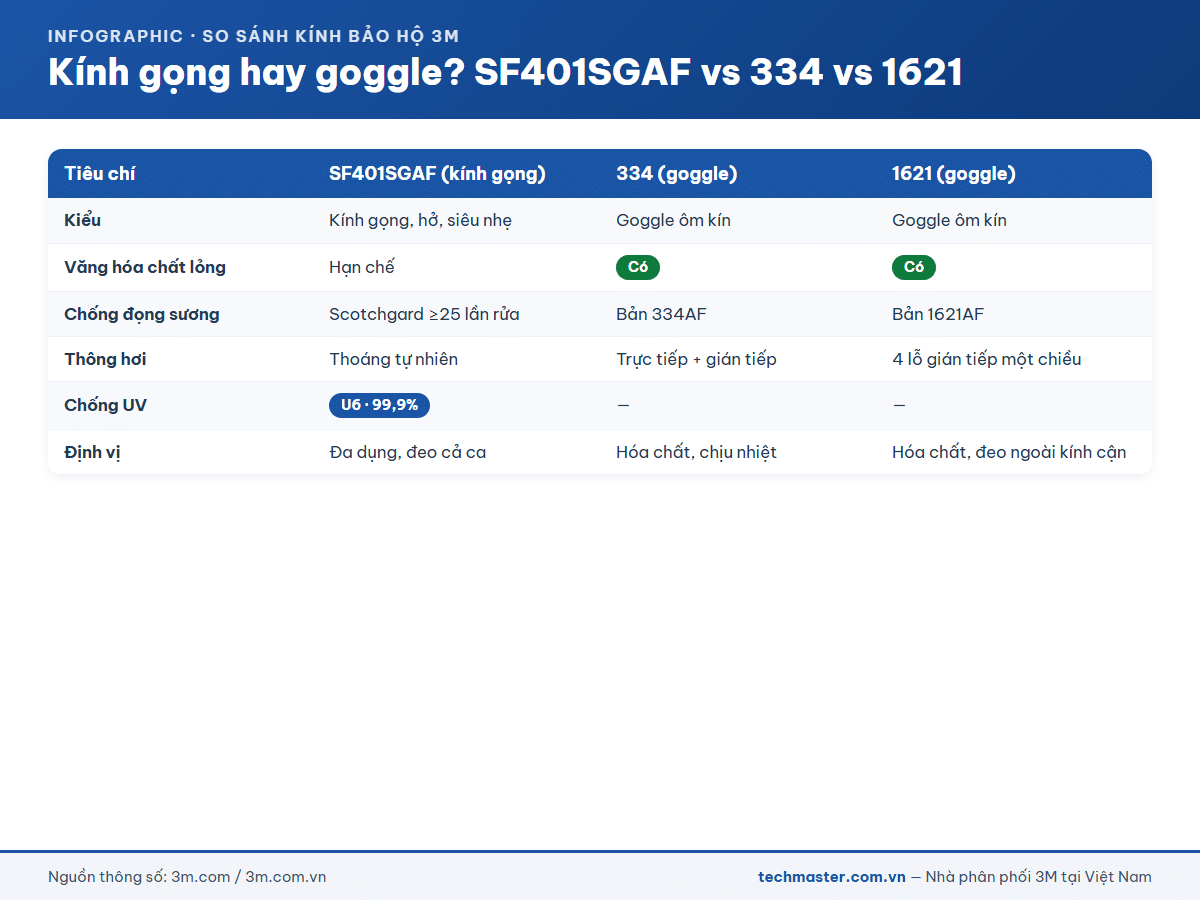
Task: Open the techmaster.com.vn link in footer
Action: [832, 877]
